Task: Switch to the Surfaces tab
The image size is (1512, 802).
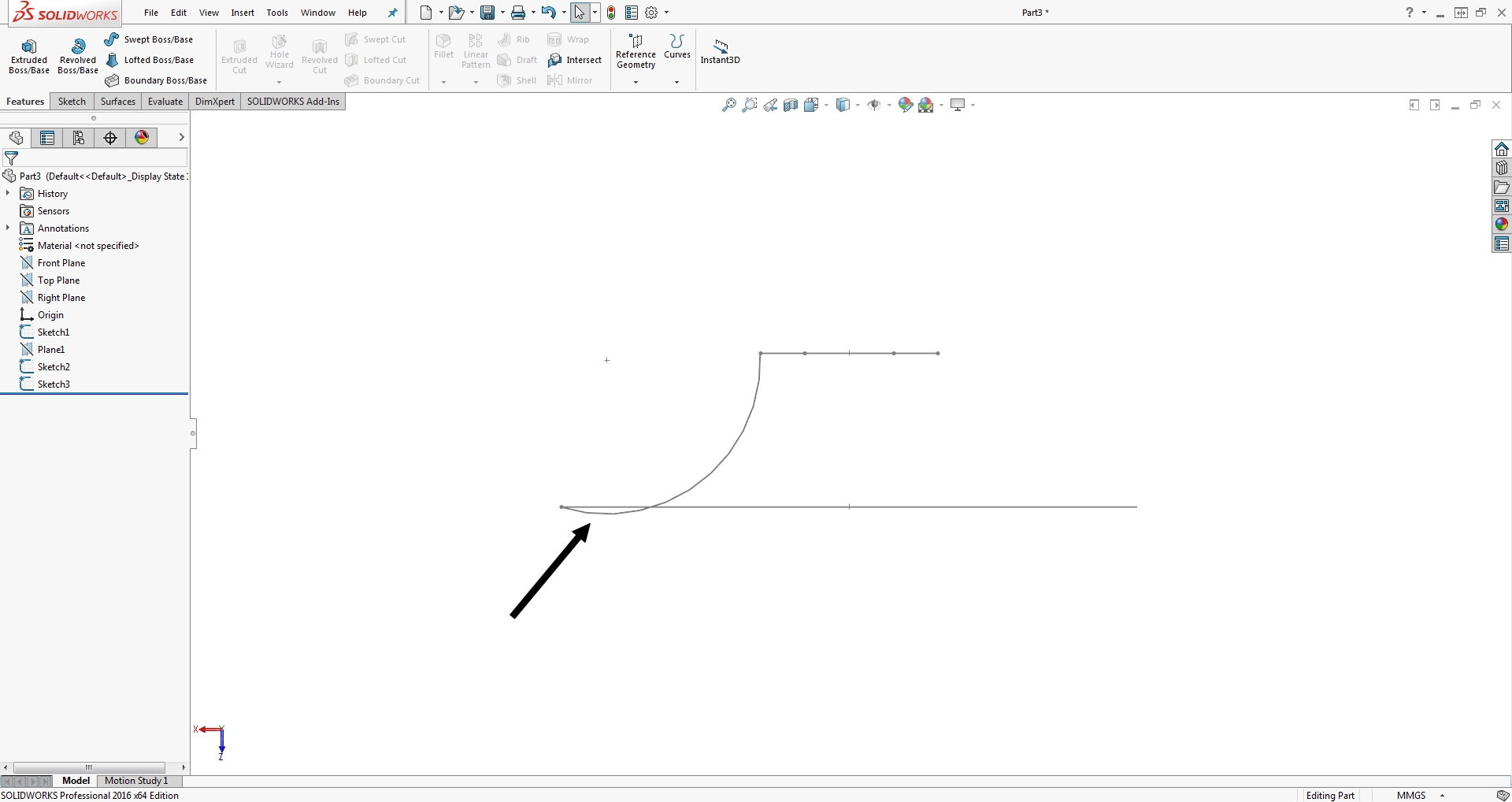Action: [118, 102]
